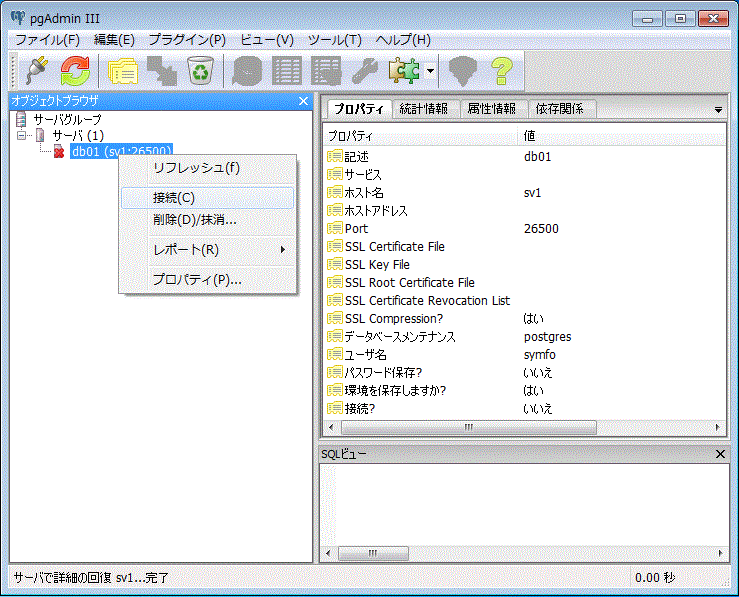This screenshot has width=739, height=597.
Task: Choose 接続(C) from the context menu
Action: pos(207,198)
